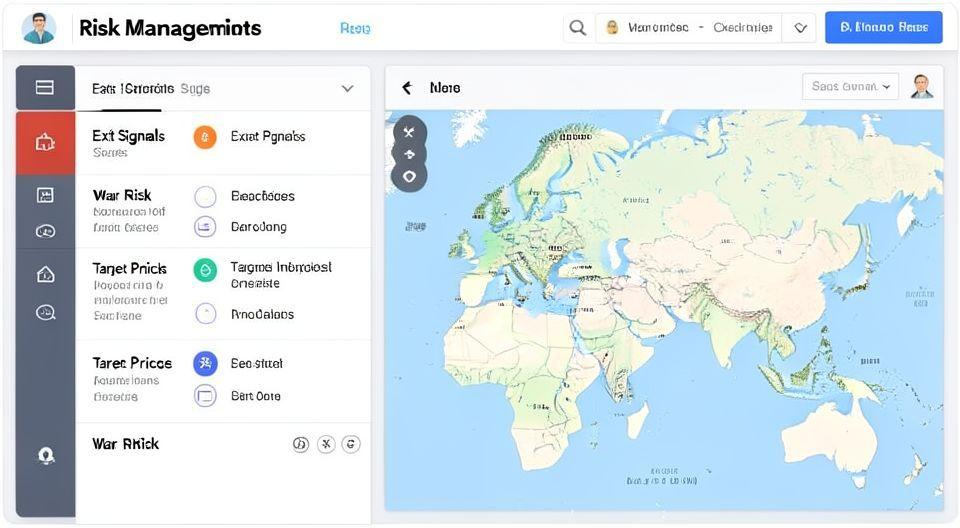960x528 pixels.
Task: Click the user avatar in the map header
Action: [921, 87]
